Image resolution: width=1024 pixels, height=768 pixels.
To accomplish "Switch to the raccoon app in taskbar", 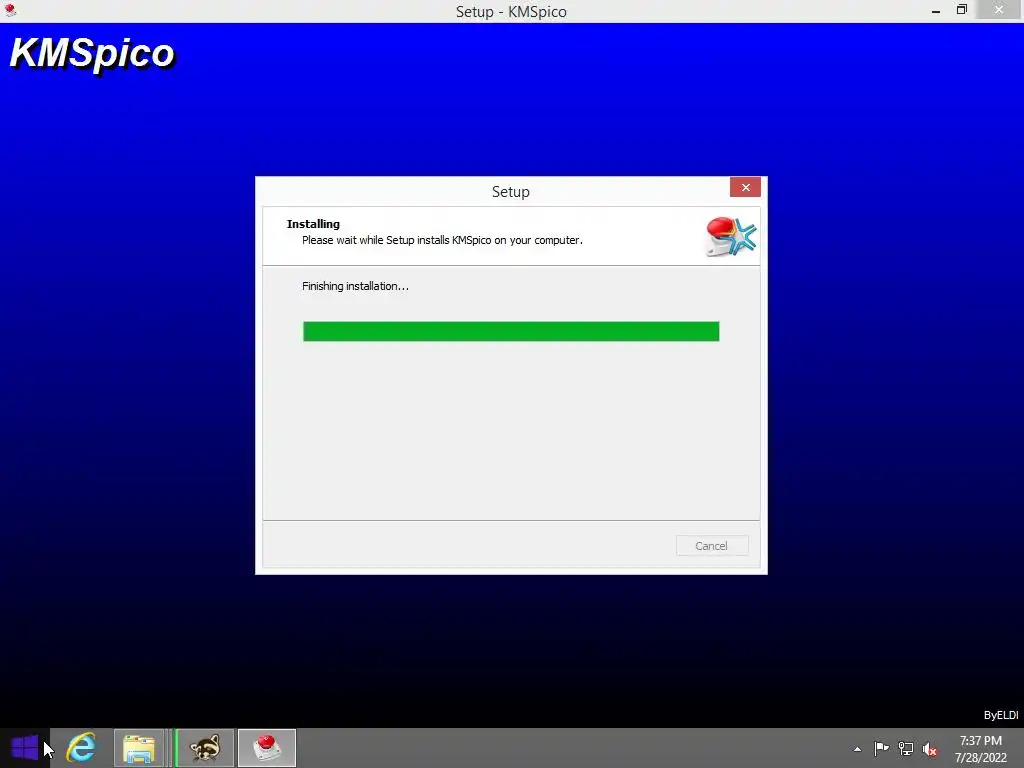I will [205, 748].
